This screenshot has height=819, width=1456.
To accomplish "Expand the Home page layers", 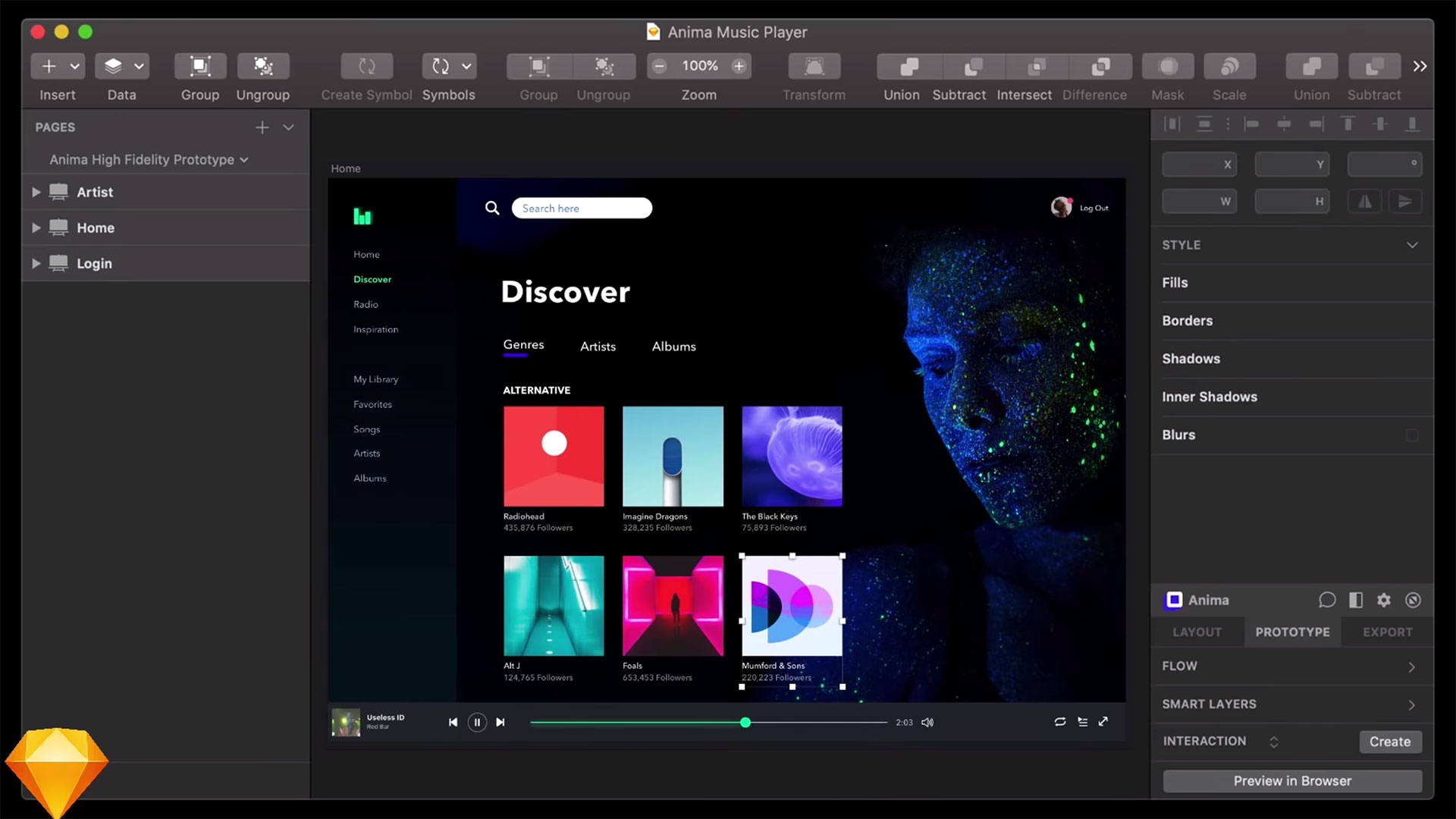I will click(x=35, y=227).
